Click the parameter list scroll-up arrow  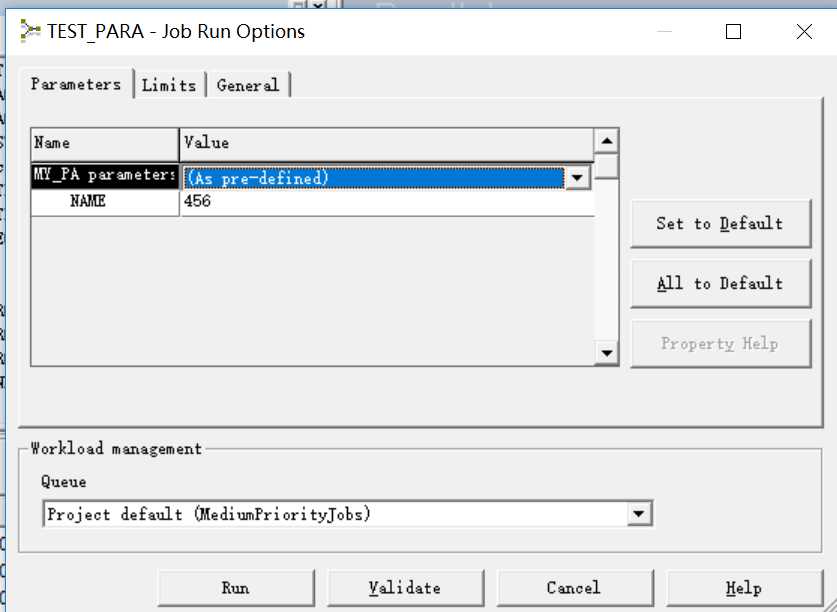(x=606, y=141)
